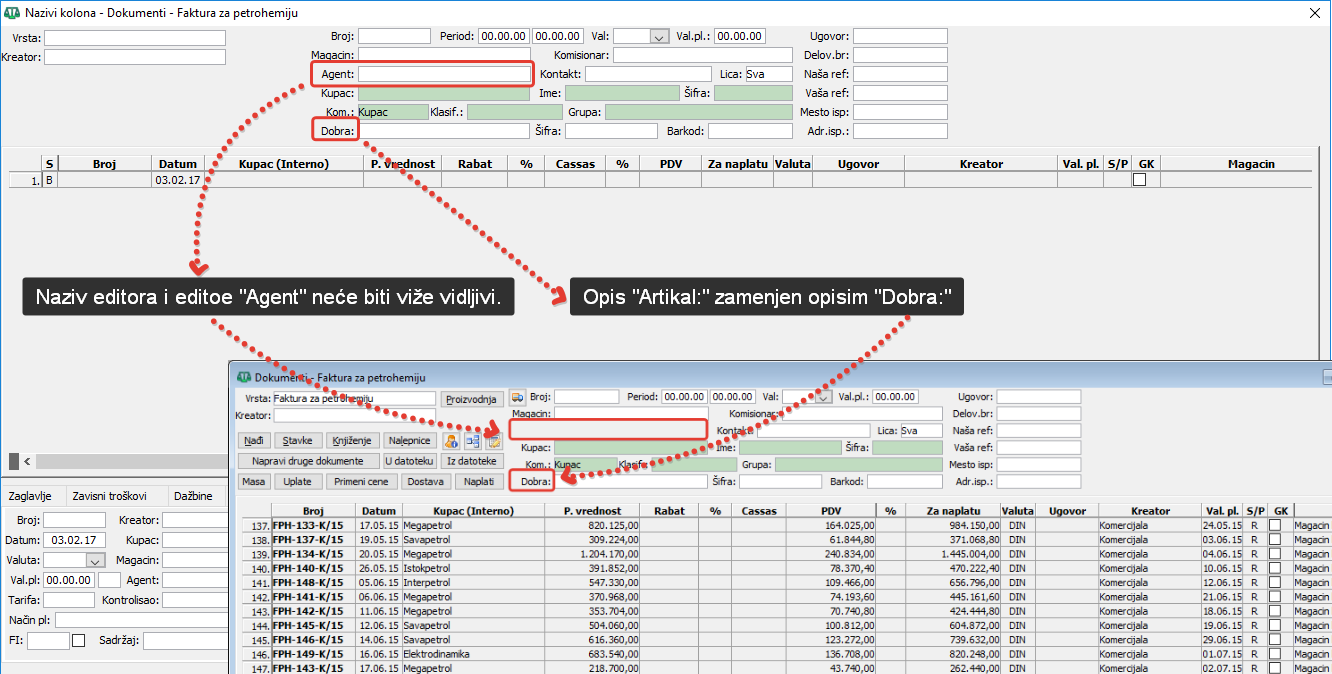Click the left arrow on the horizontal scrollbar
Screen dimensions: 1332x674
[27, 461]
